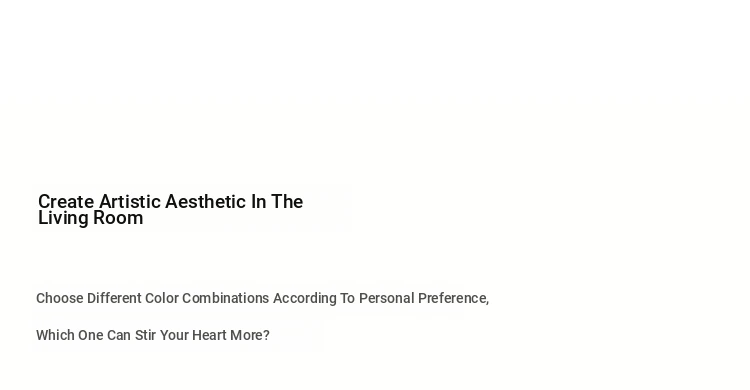Click the word "Artistic" in the heading
The height and width of the screenshot is (390, 750).
[130, 202]
